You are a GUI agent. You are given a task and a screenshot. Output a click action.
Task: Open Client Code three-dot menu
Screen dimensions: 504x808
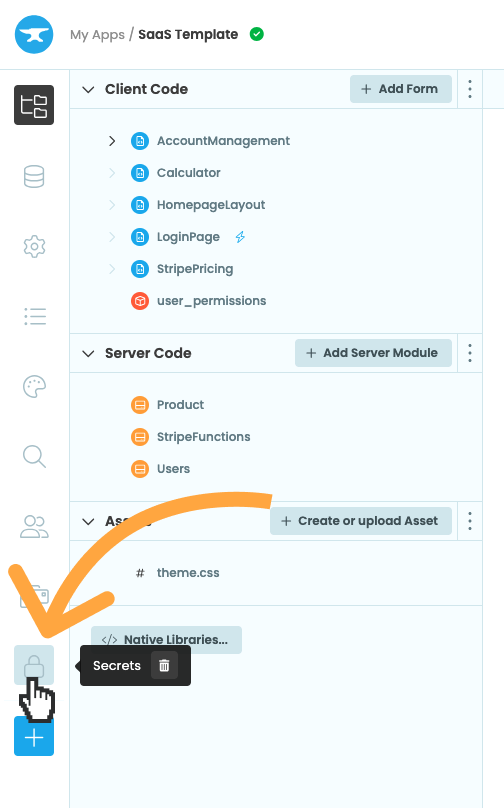(x=470, y=89)
